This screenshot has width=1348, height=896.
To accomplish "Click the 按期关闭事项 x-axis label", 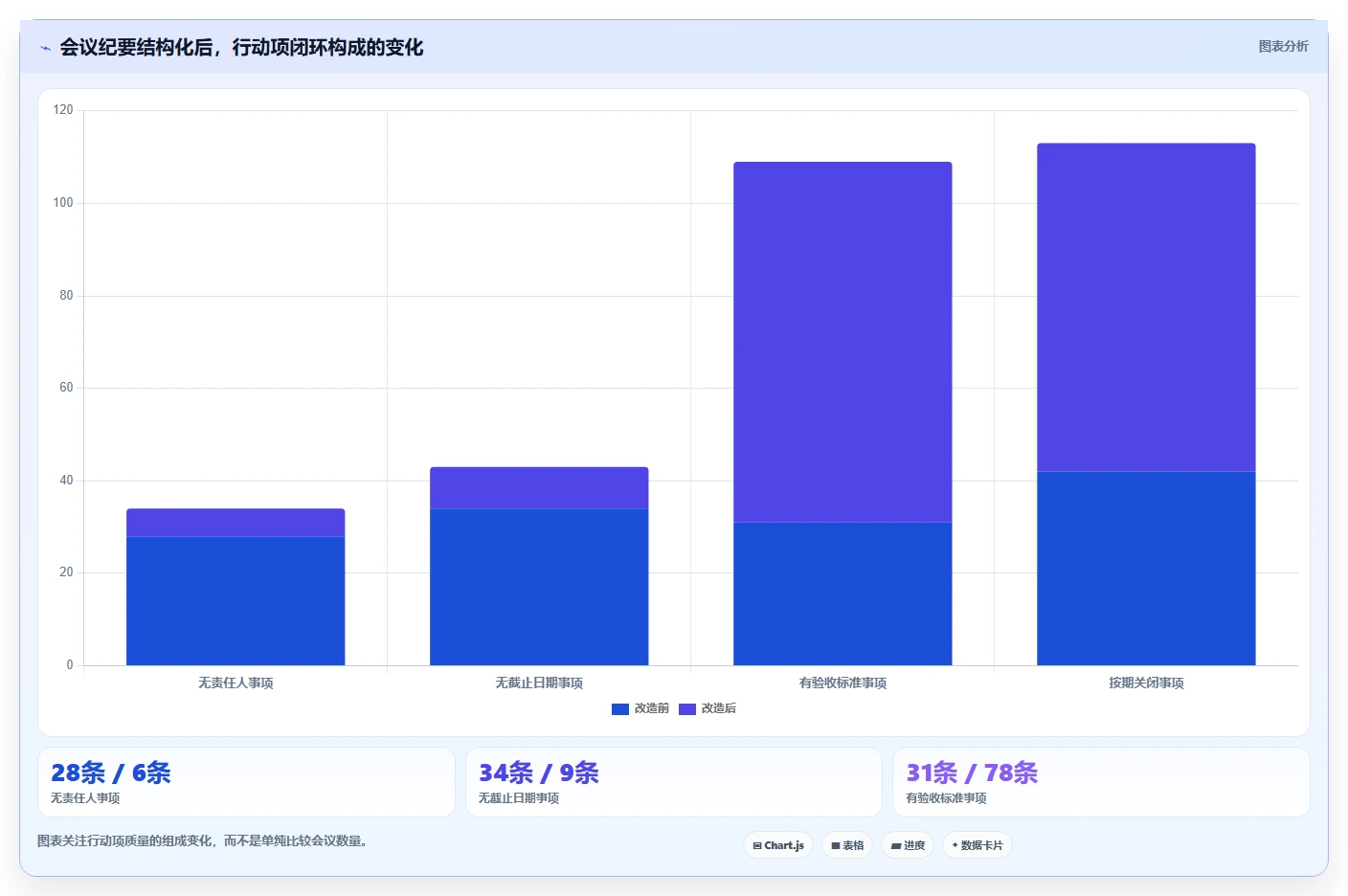I will tap(1146, 683).
